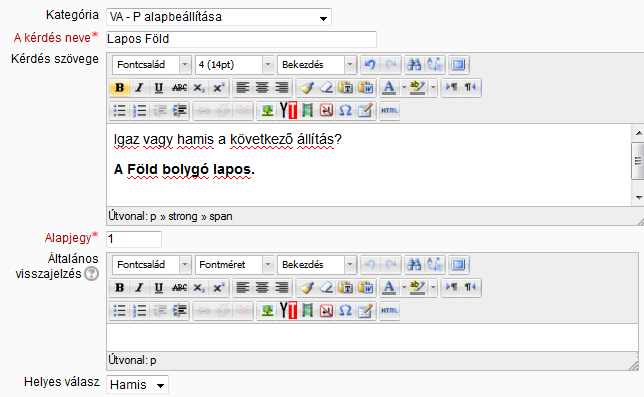Image resolution: width=644 pixels, height=397 pixels.
Task: Open find binoculars icon in question editor
Action: click(414, 65)
